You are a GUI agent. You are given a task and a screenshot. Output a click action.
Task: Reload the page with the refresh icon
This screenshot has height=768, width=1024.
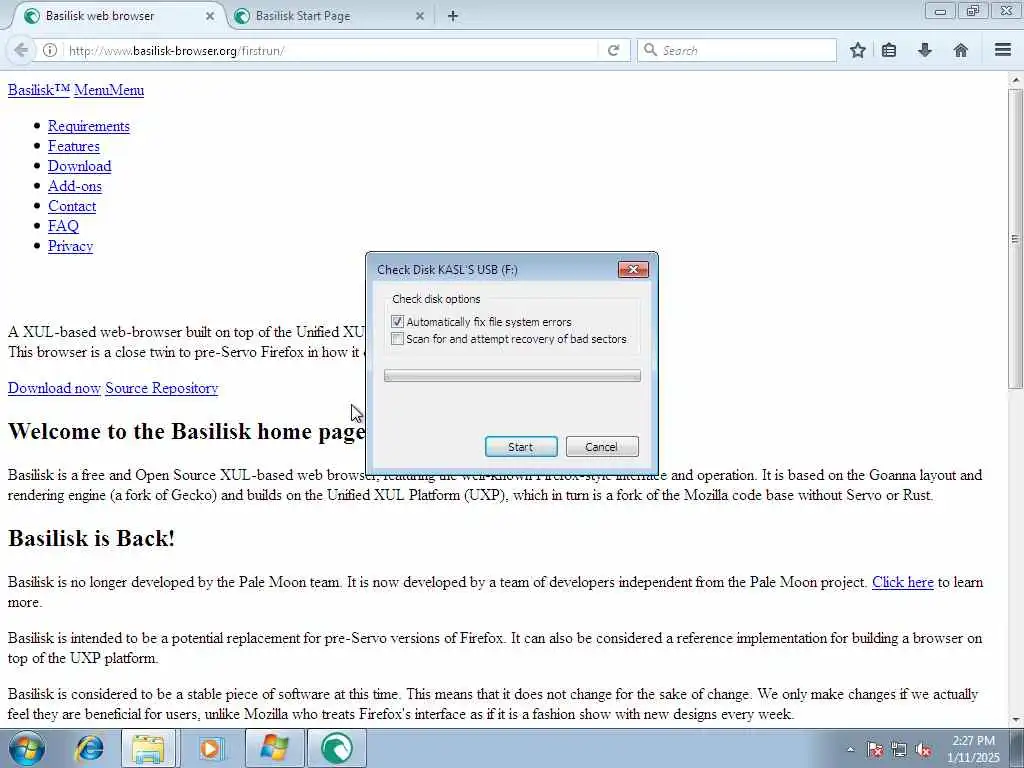[x=613, y=50]
